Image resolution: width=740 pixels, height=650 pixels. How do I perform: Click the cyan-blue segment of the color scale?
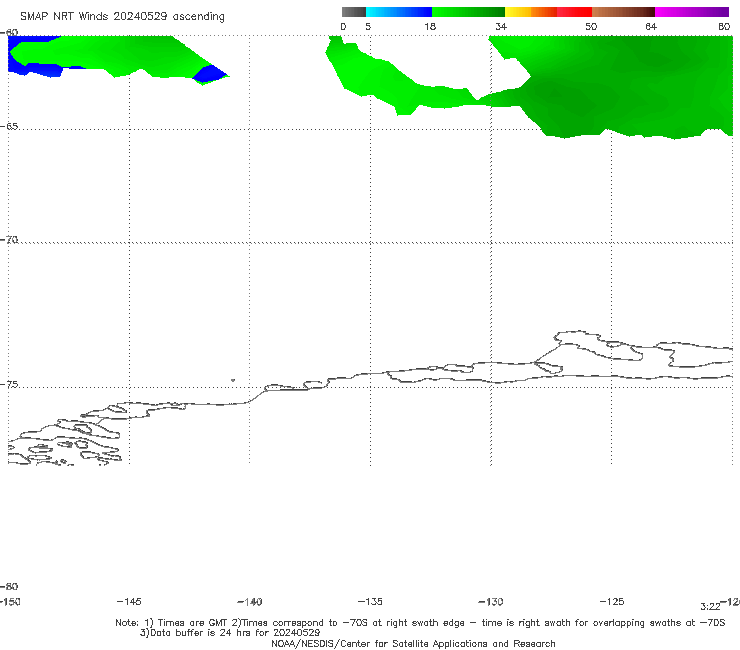tap(399, 12)
